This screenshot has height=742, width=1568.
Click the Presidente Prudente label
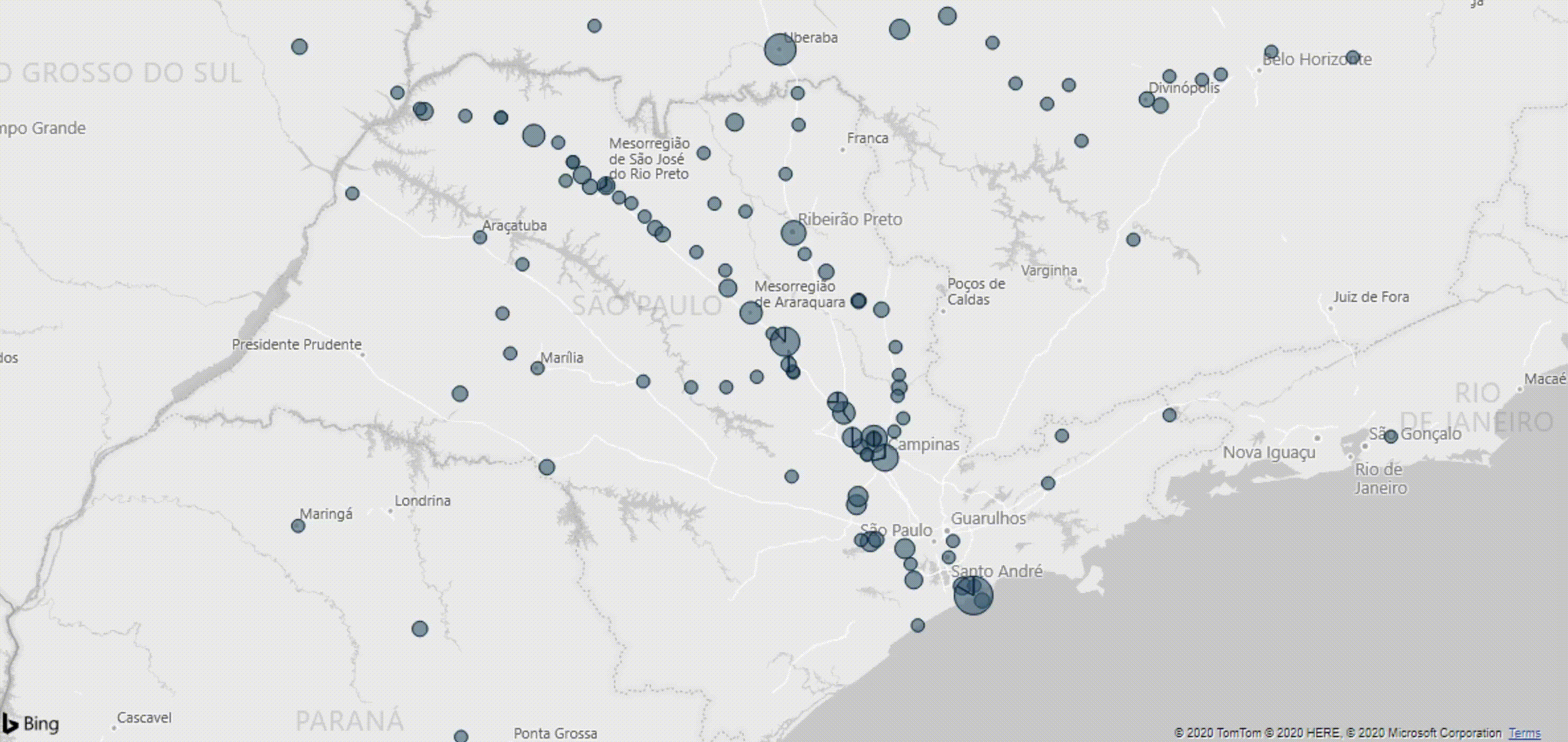tap(296, 344)
